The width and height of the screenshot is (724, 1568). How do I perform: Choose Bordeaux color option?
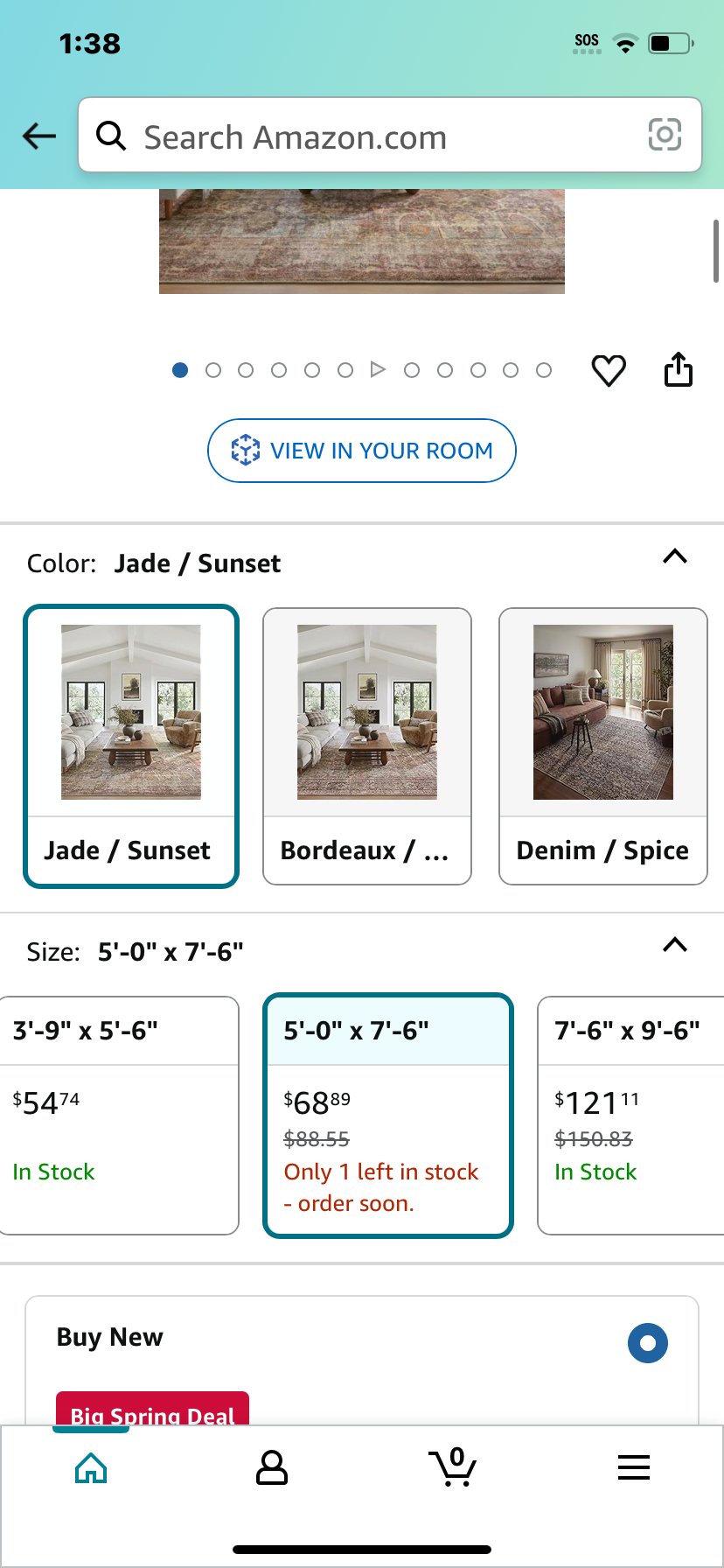tap(367, 746)
